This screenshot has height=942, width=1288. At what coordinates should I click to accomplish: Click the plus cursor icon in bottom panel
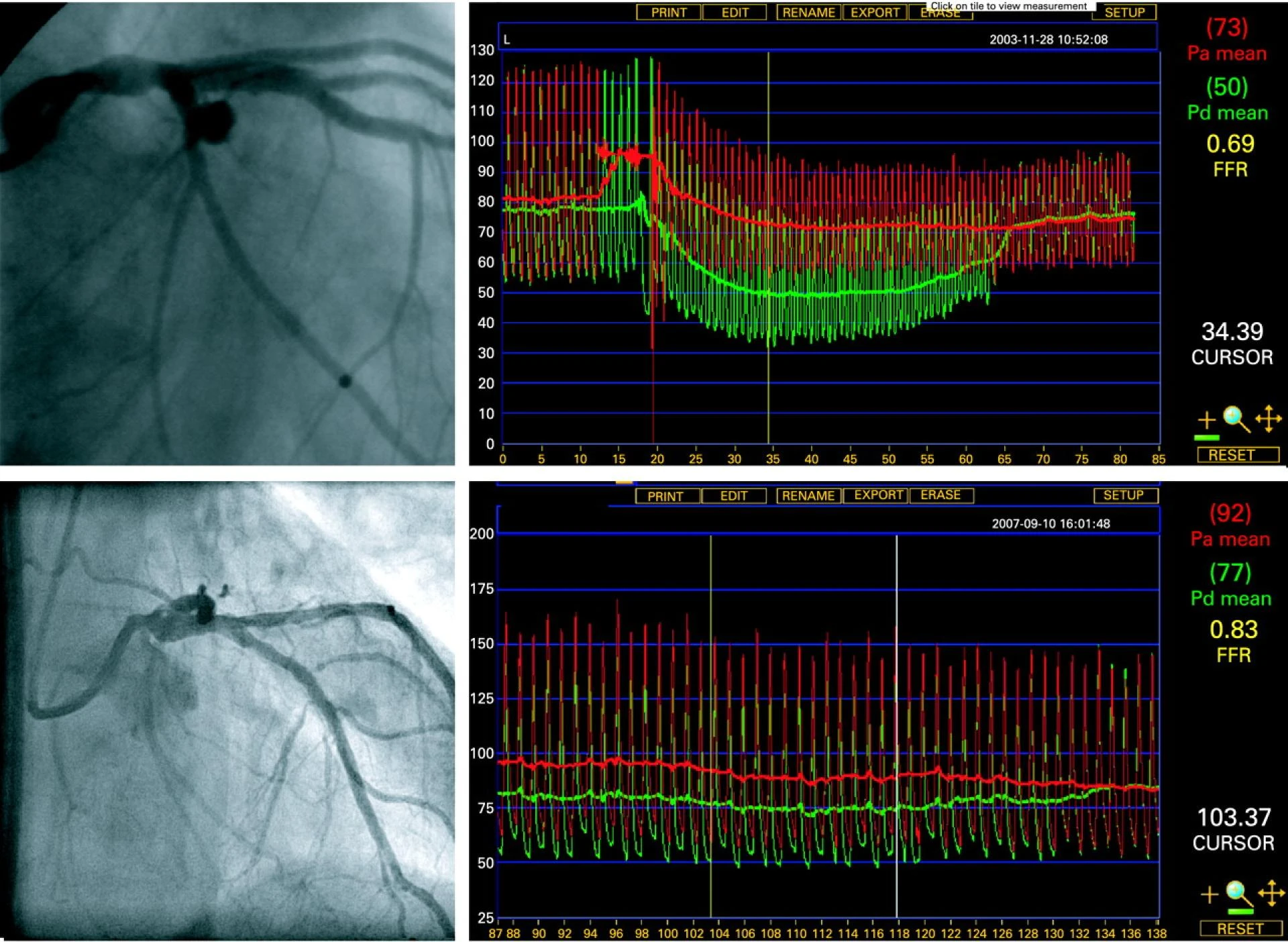click(1209, 894)
